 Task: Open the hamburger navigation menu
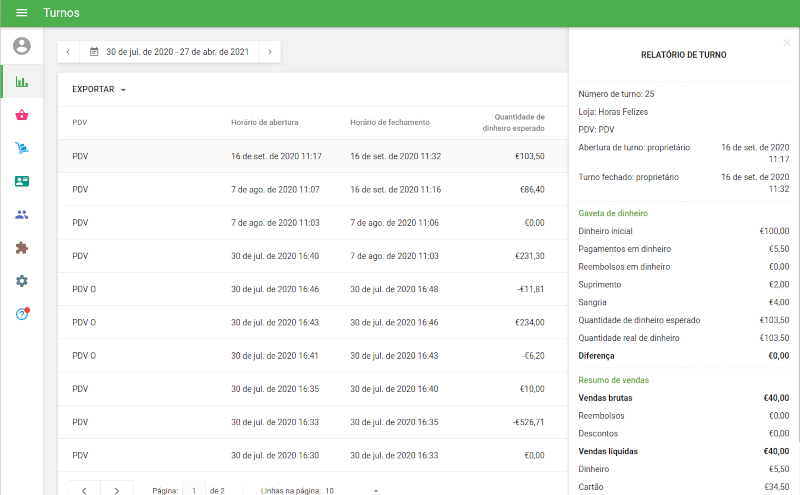(x=22, y=13)
